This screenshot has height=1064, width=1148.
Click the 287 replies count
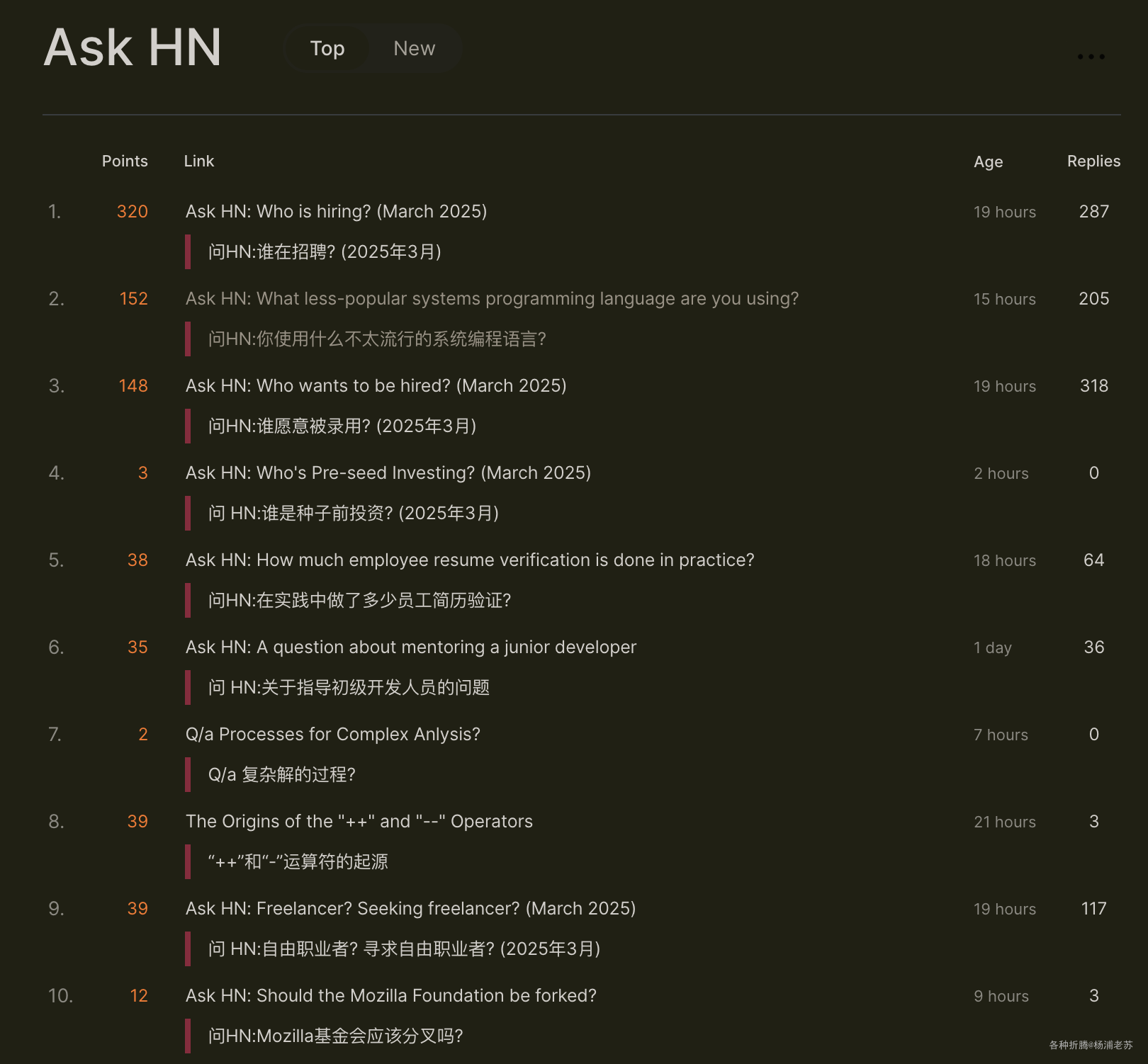coord(1093,211)
